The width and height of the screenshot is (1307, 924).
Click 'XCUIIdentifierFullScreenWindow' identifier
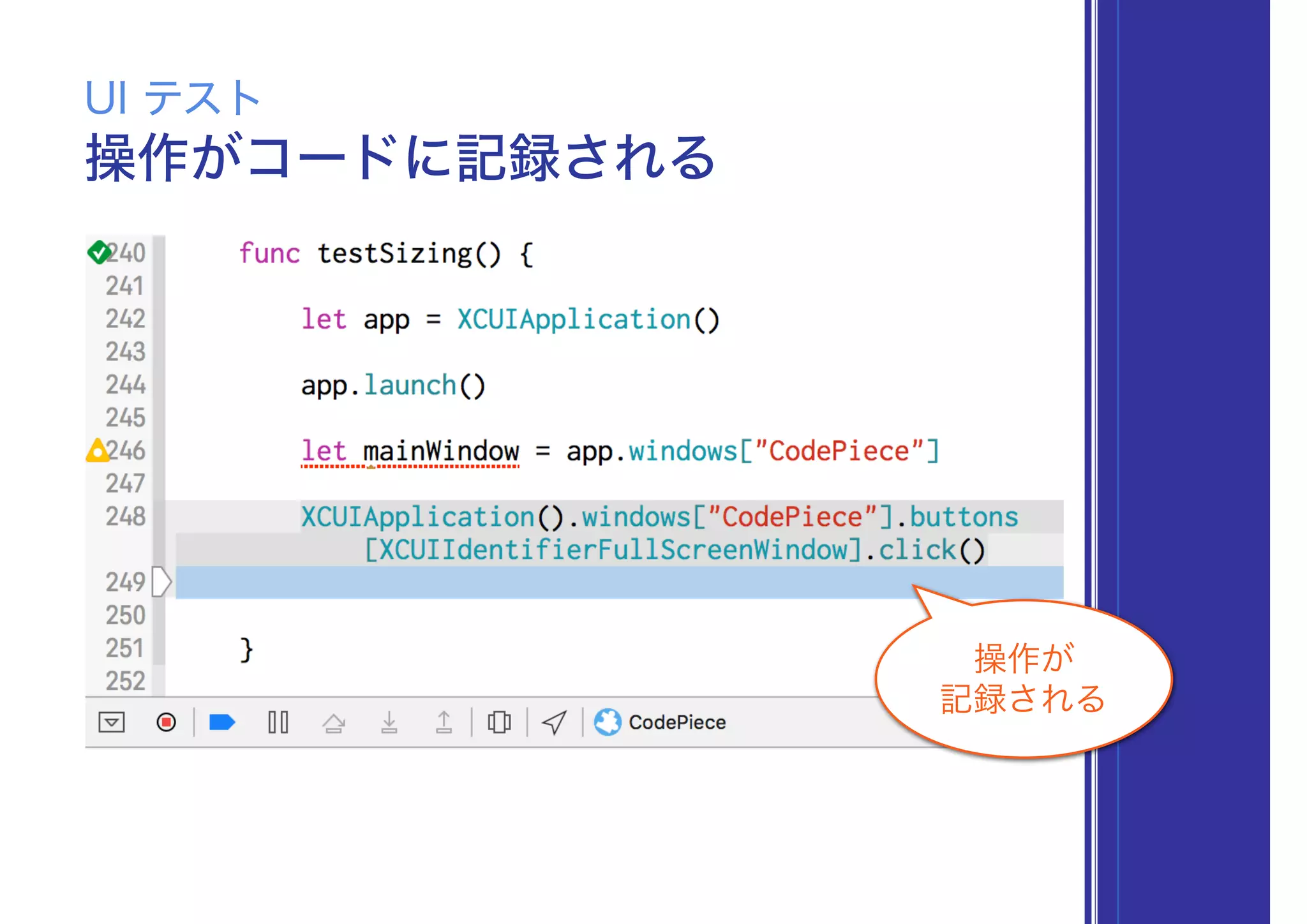point(613,550)
